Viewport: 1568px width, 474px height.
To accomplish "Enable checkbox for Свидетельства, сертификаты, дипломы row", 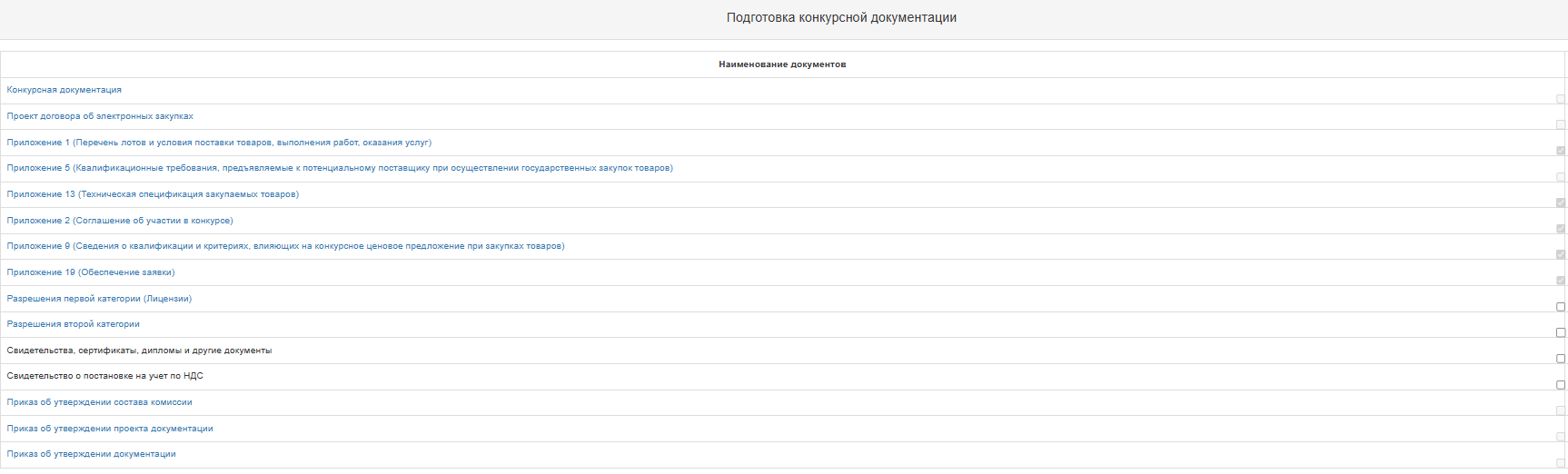I will click(x=1561, y=359).
